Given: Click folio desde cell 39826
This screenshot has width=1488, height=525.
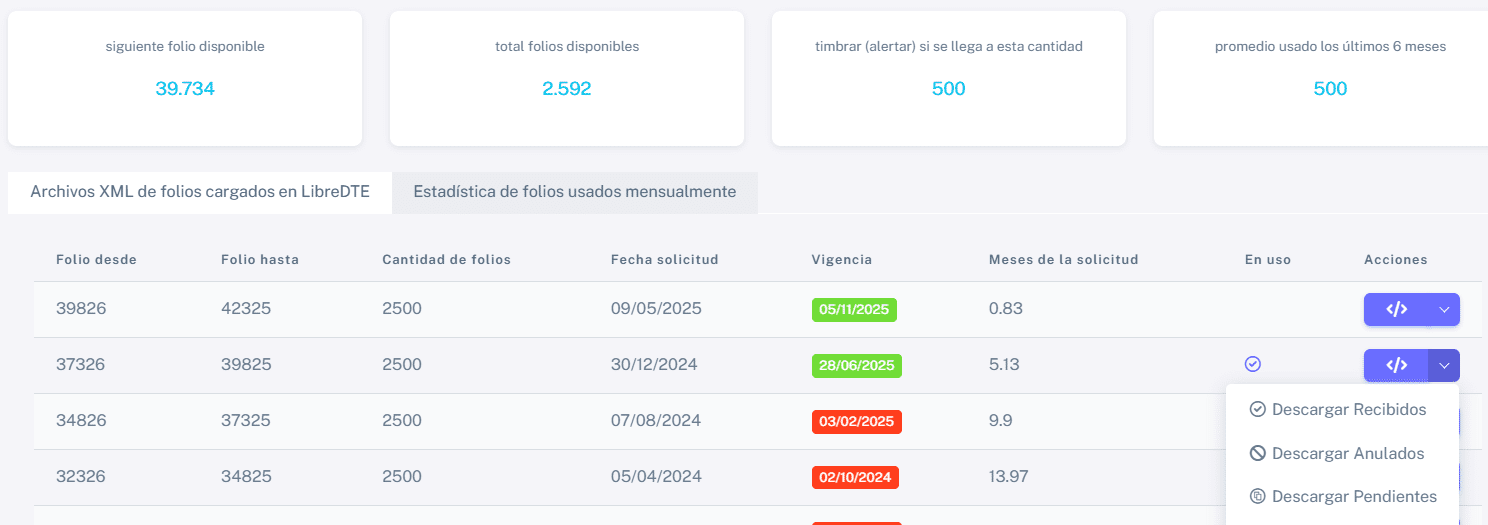Looking at the screenshot, I should point(81,309).
